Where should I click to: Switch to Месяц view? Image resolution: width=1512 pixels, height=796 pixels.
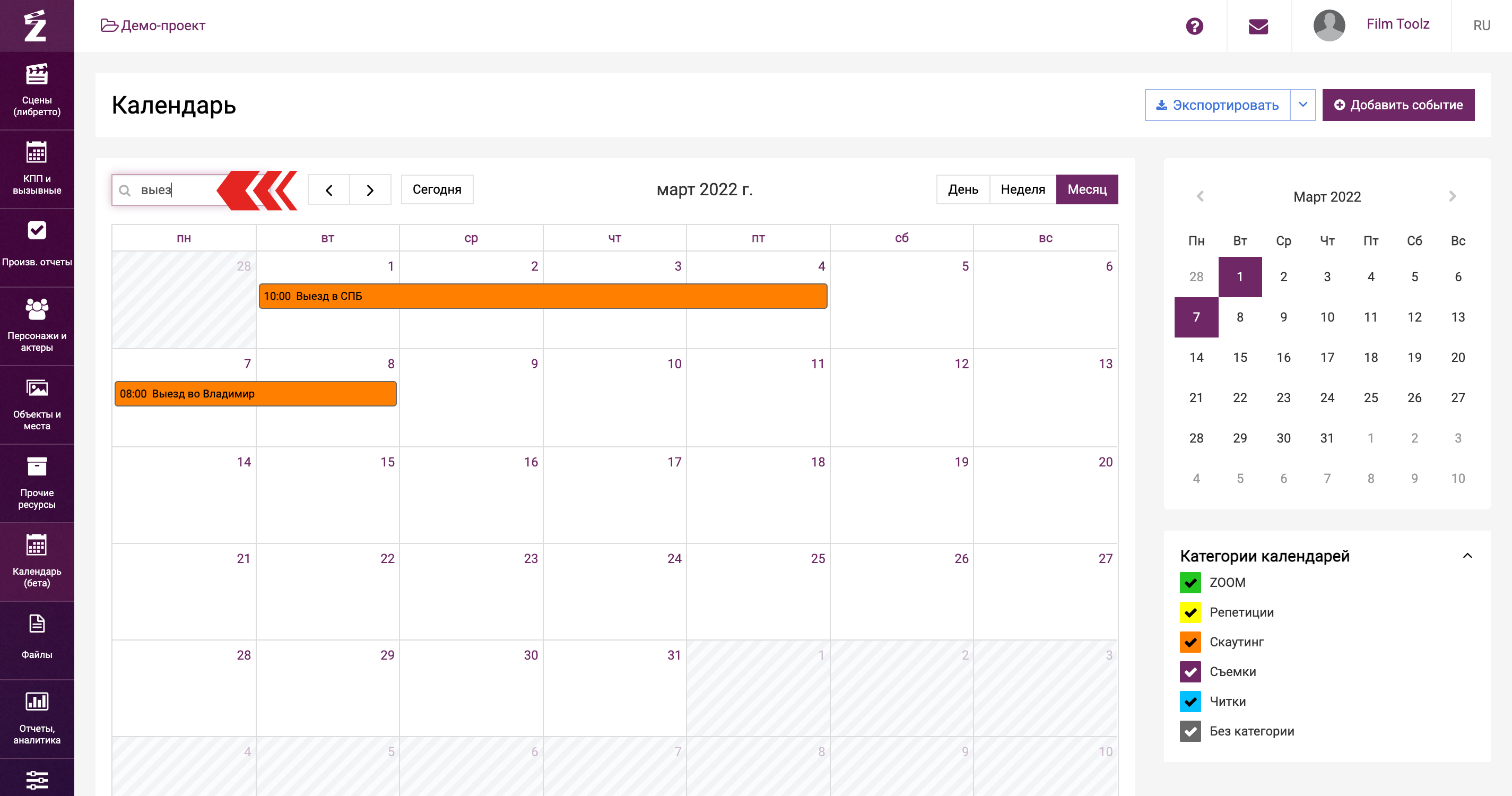coord(1087,189)
